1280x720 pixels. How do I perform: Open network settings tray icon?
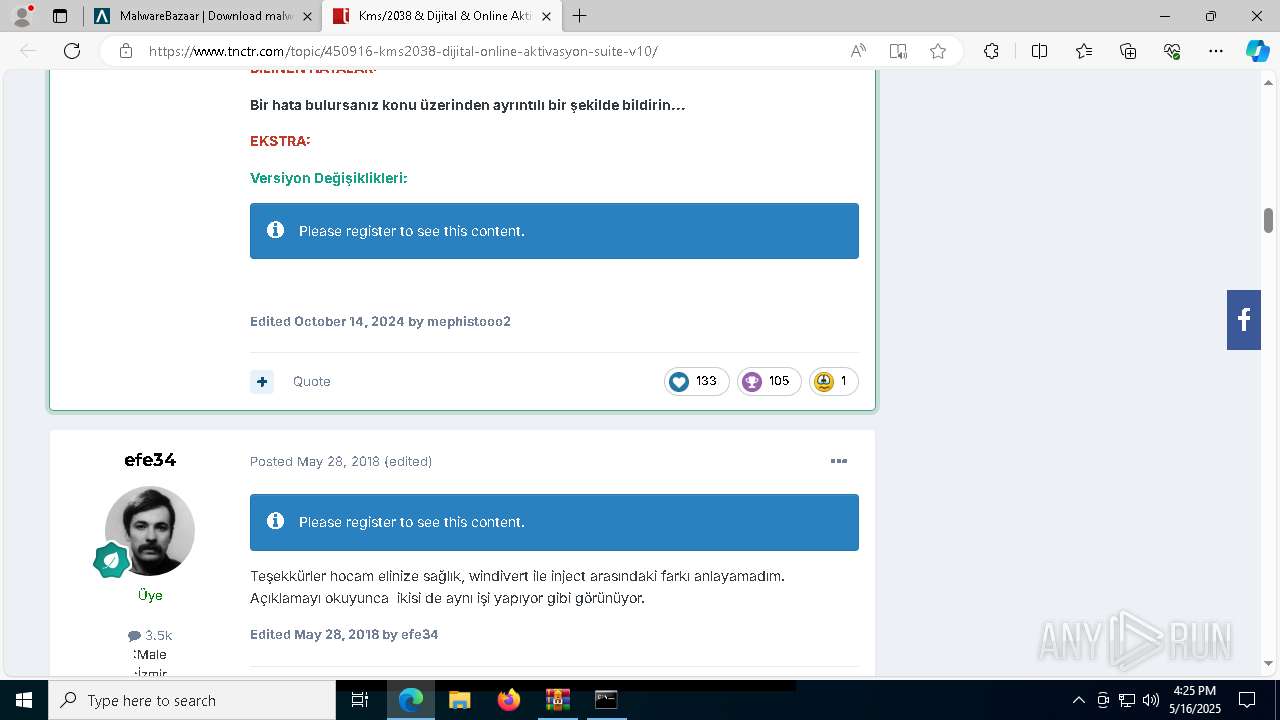1127,700
